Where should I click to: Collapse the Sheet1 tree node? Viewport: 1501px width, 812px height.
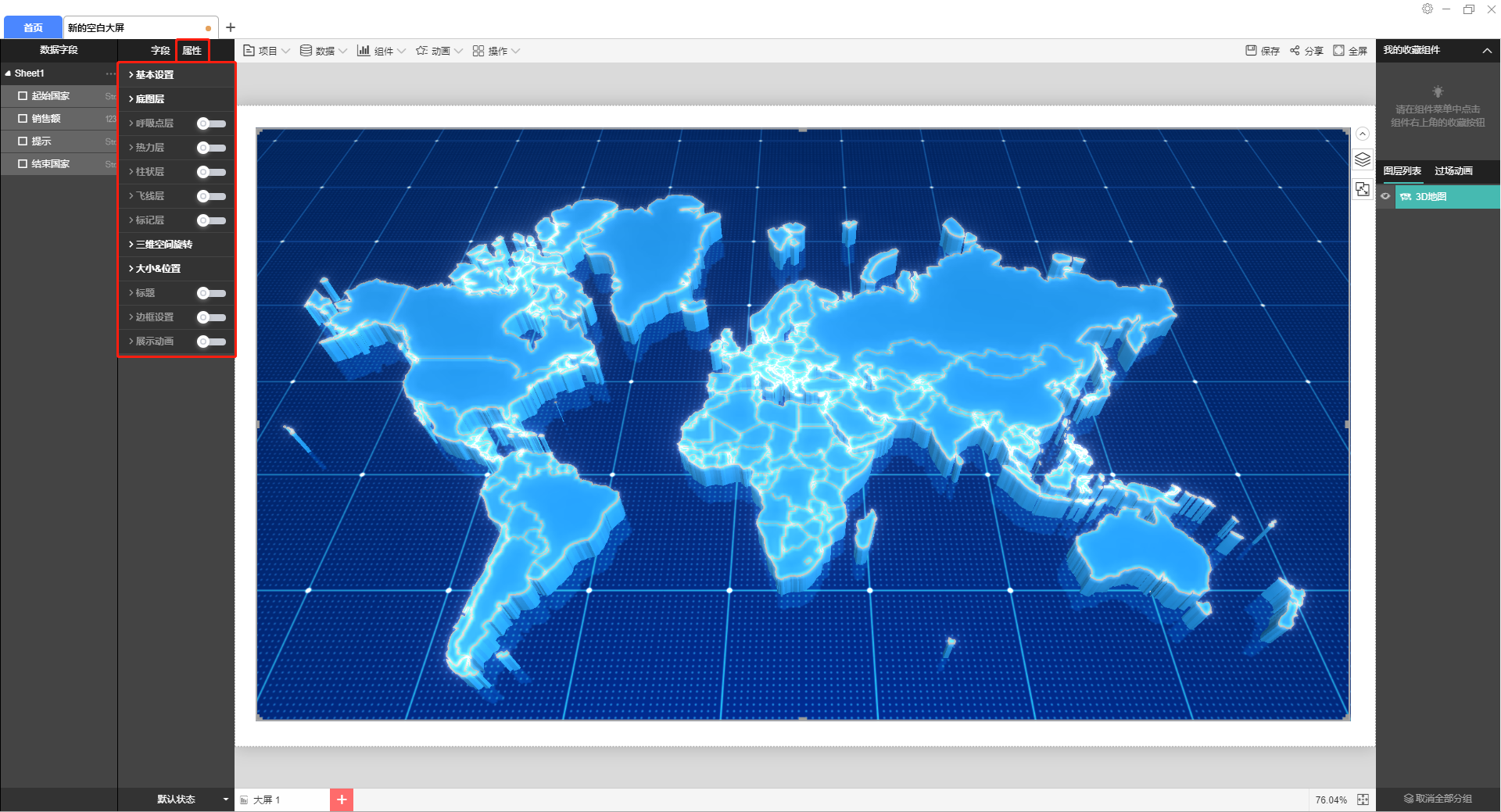(8, 73)
